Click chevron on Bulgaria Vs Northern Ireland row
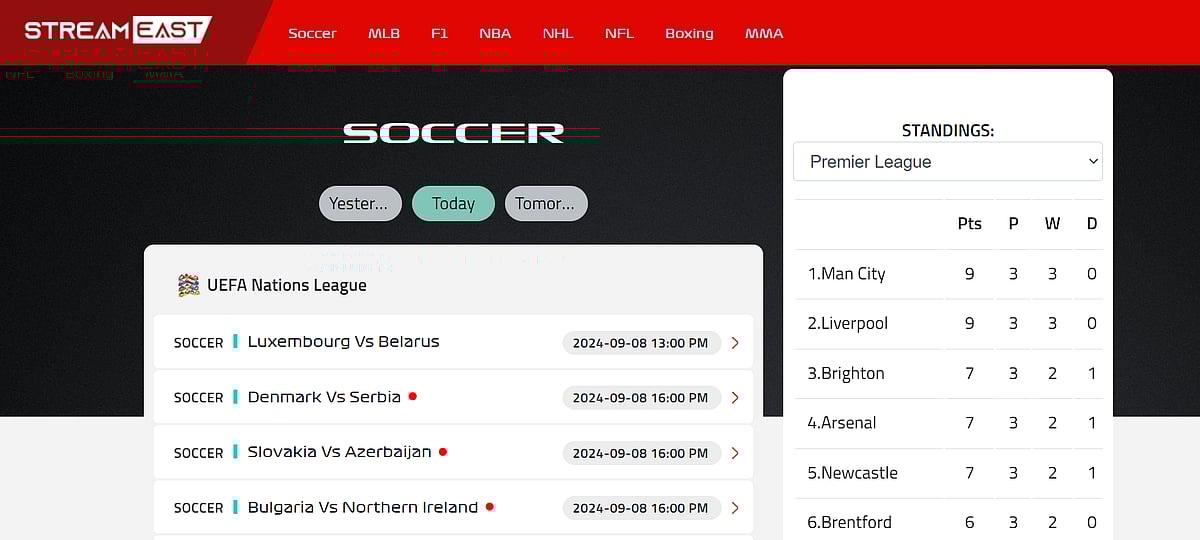The height and width of the screenshot is (540, 1200). [x=735, y=508]
